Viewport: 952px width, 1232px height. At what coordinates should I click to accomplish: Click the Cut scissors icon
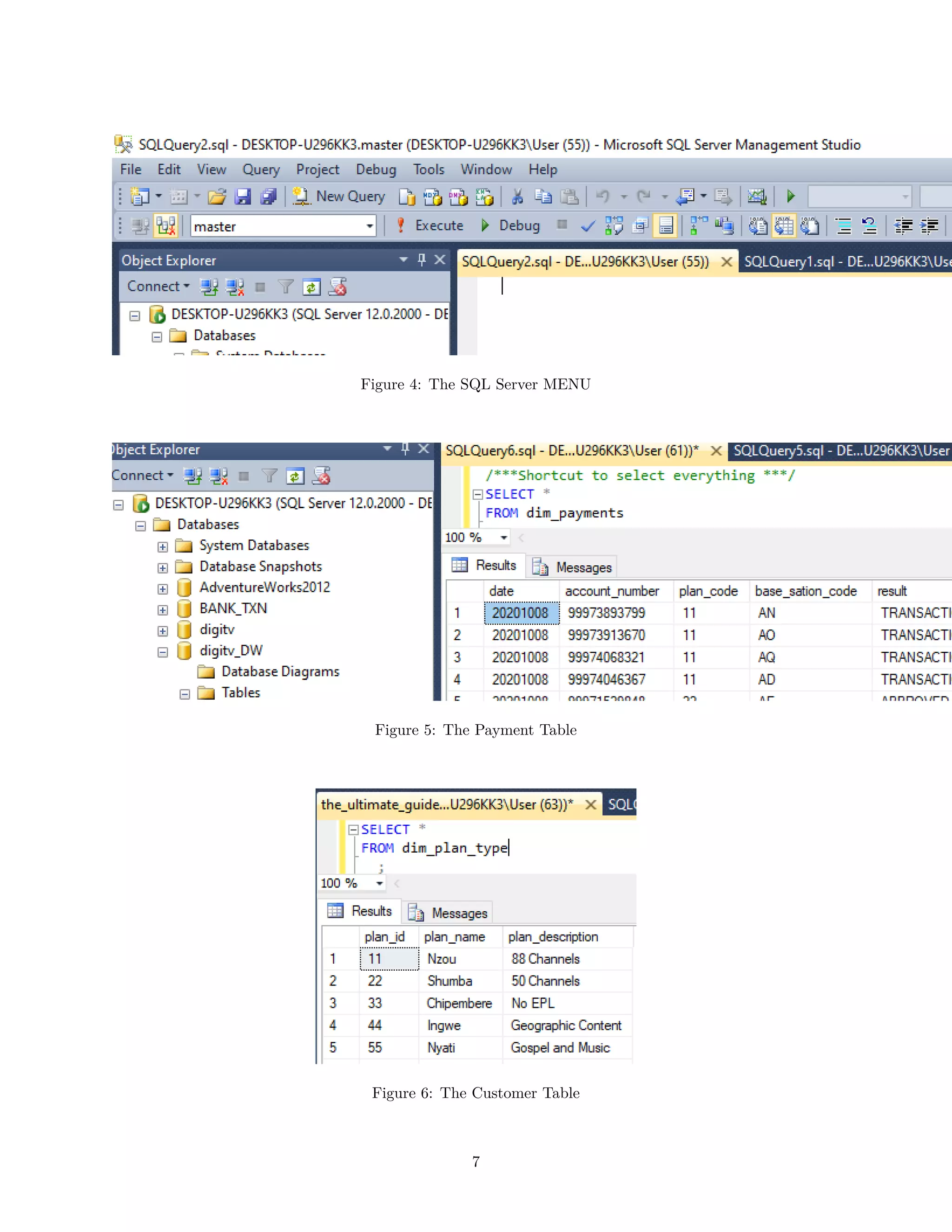[x=517, y=196]
